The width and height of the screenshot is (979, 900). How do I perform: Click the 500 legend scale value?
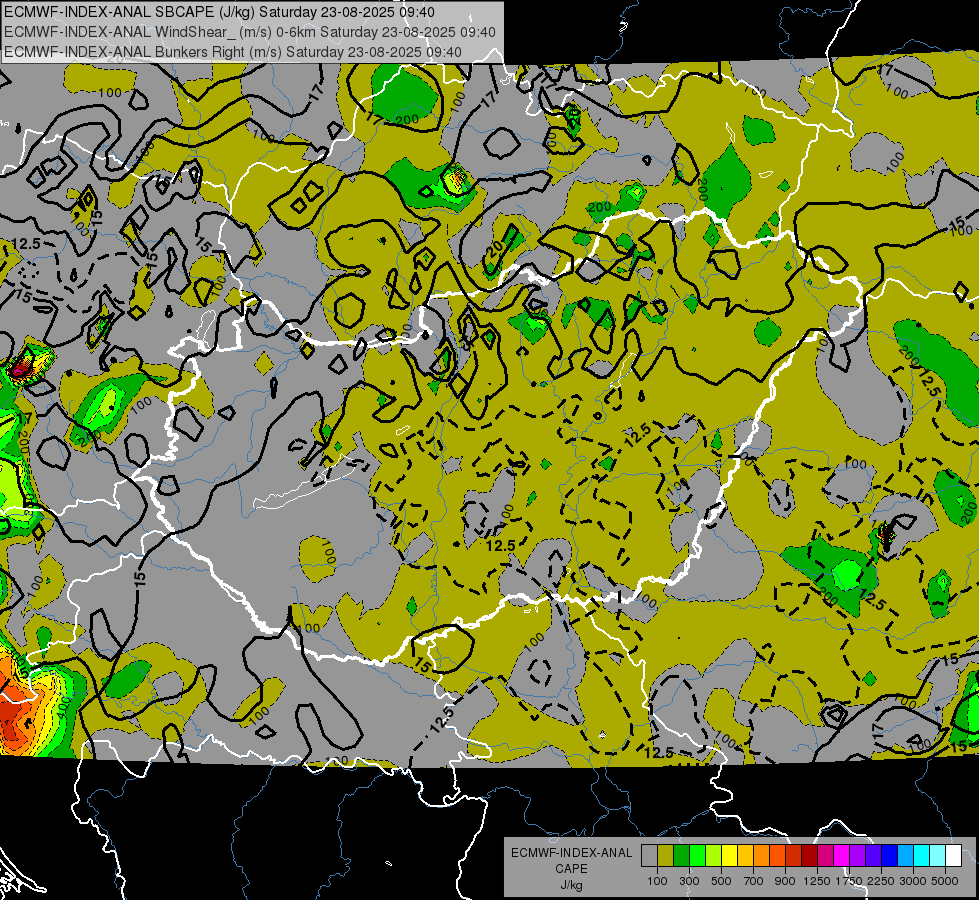coord(721,881)
